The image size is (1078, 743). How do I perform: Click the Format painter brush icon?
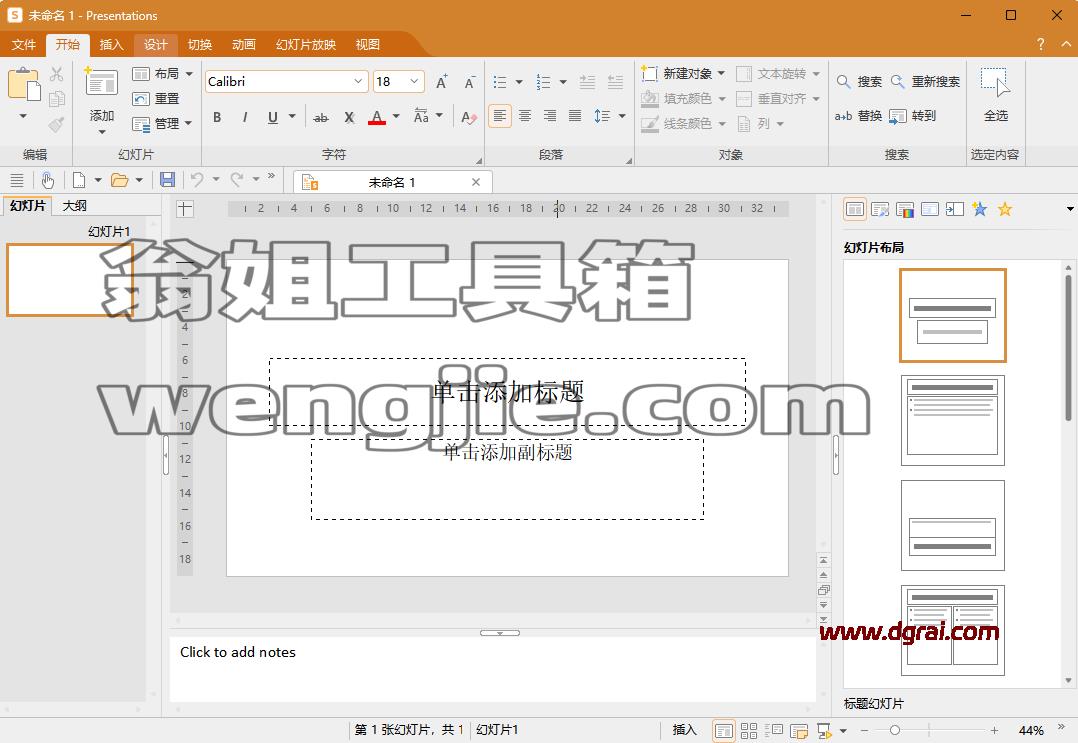pyautogui.click(x=56, y=124)
